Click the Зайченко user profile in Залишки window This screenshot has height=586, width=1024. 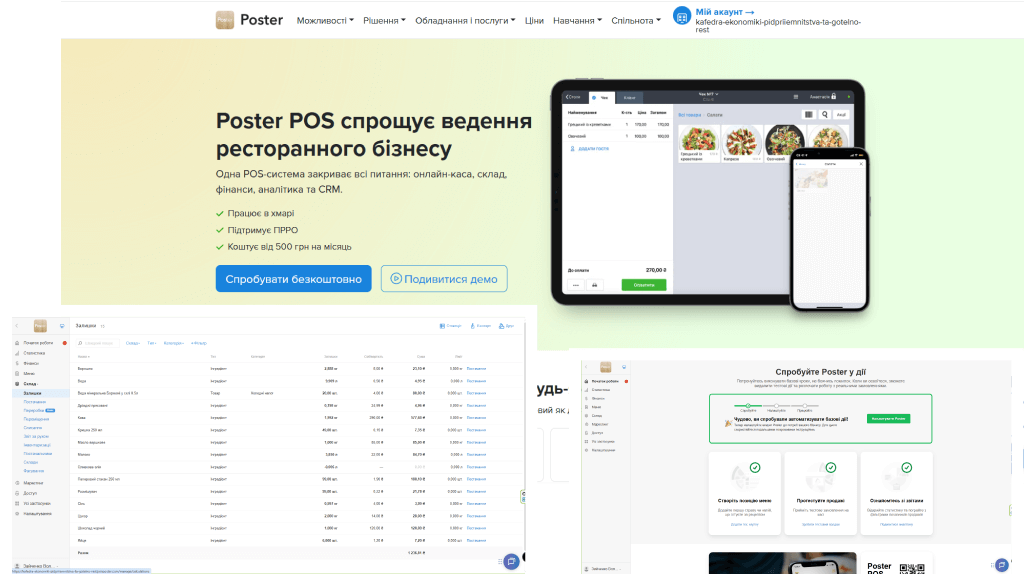[37, 566]
